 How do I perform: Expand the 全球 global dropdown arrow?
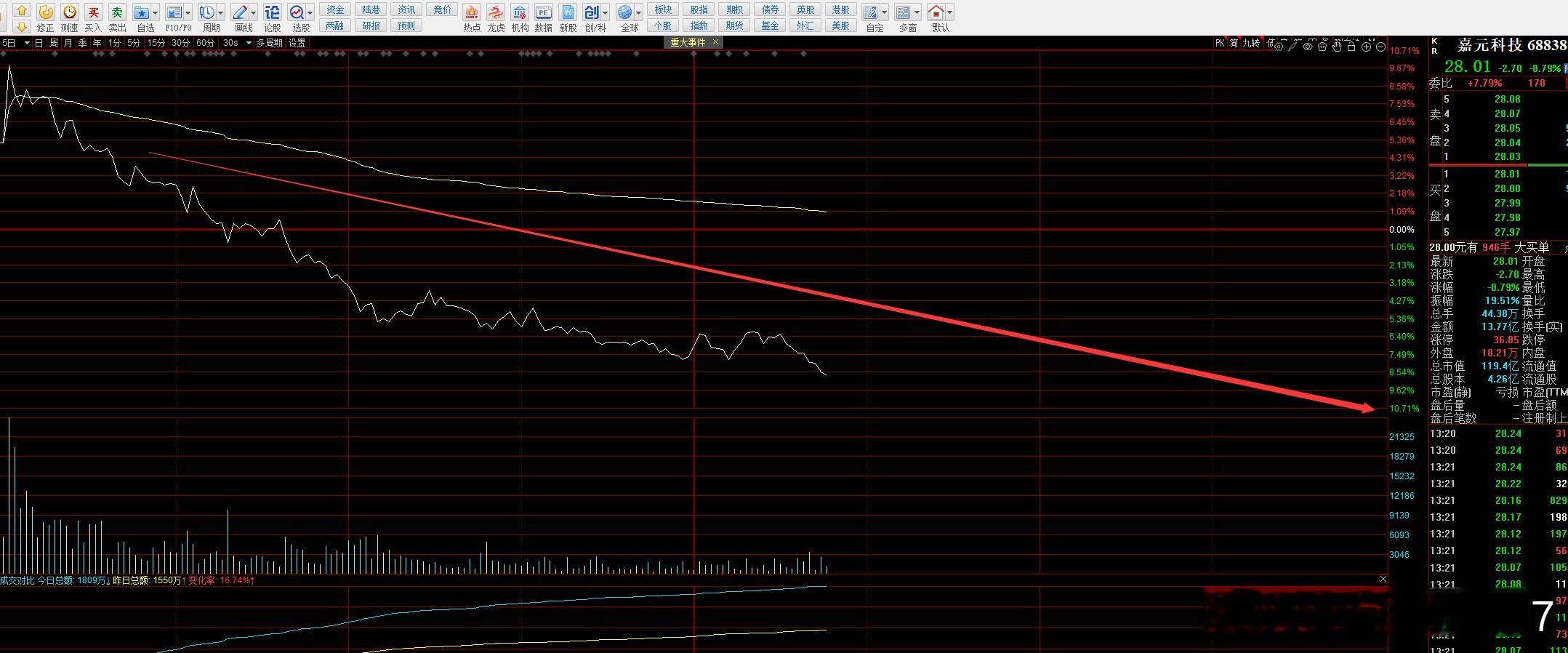[638, 12]
